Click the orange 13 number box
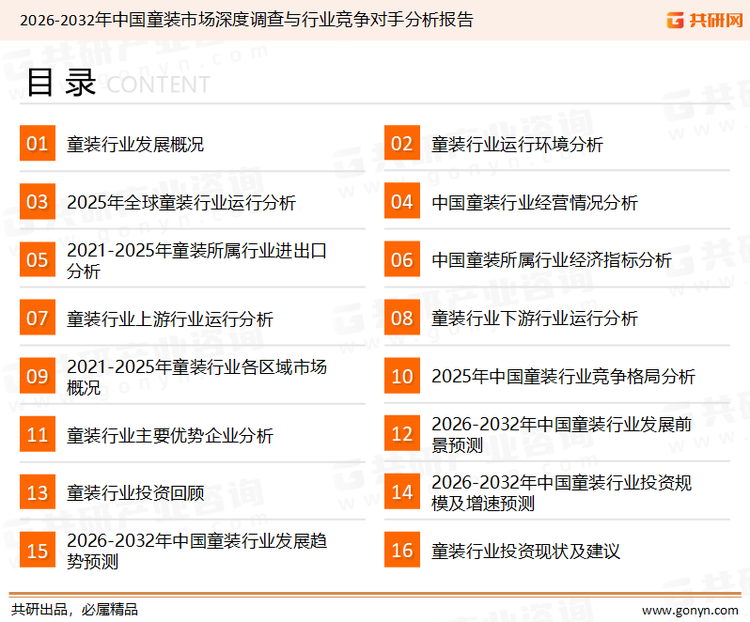 coord(37,492)
